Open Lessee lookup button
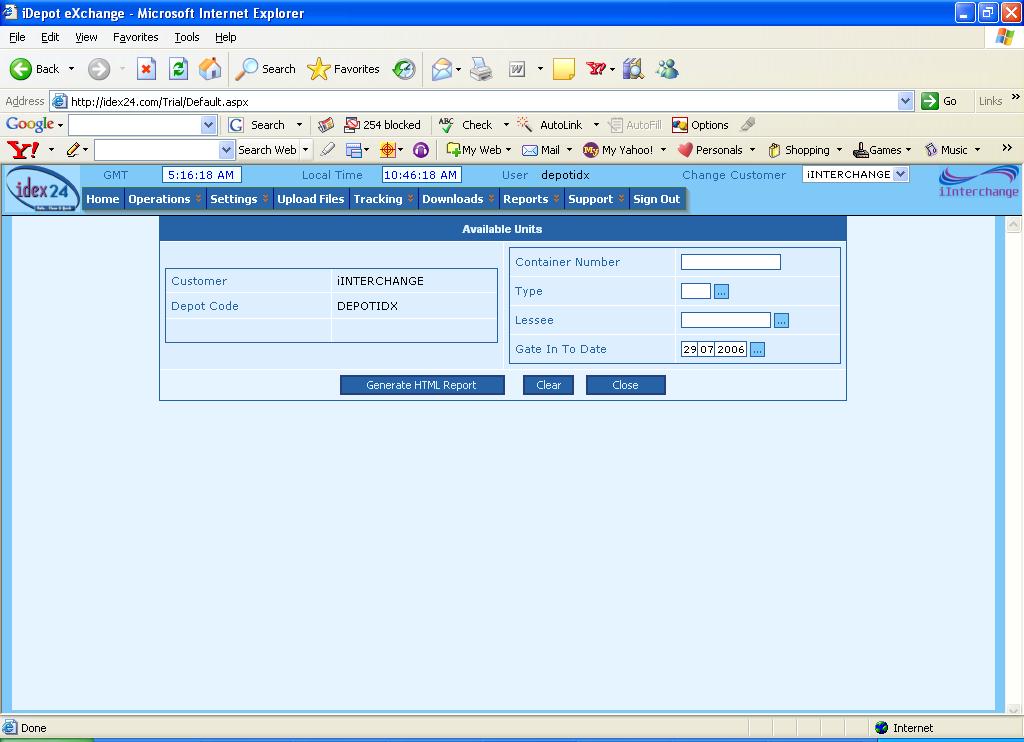 782,320
